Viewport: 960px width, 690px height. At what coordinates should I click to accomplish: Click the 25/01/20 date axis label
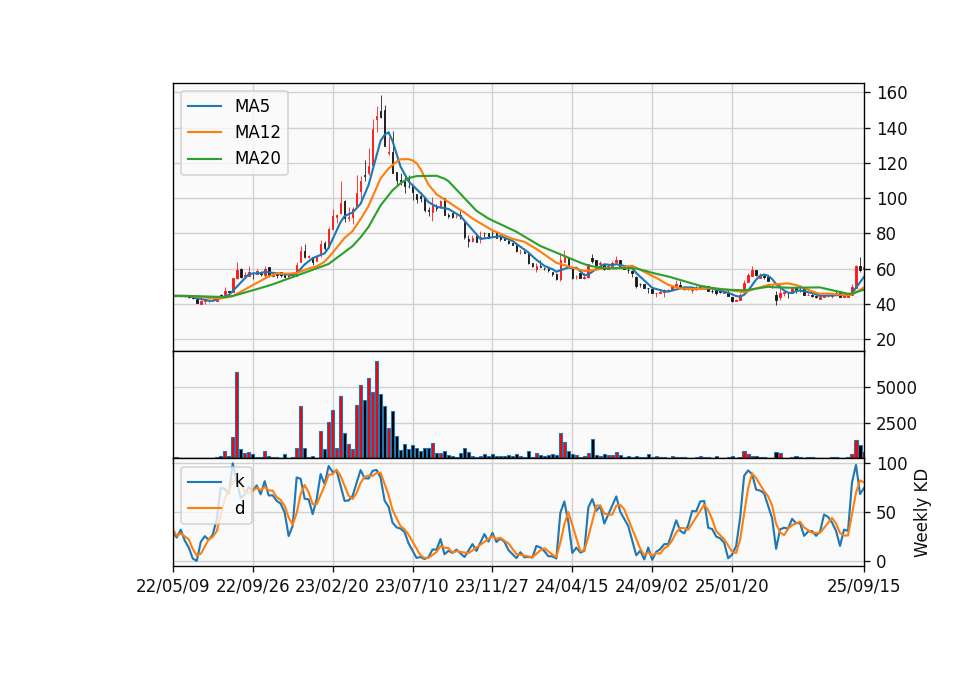(732, 586)
